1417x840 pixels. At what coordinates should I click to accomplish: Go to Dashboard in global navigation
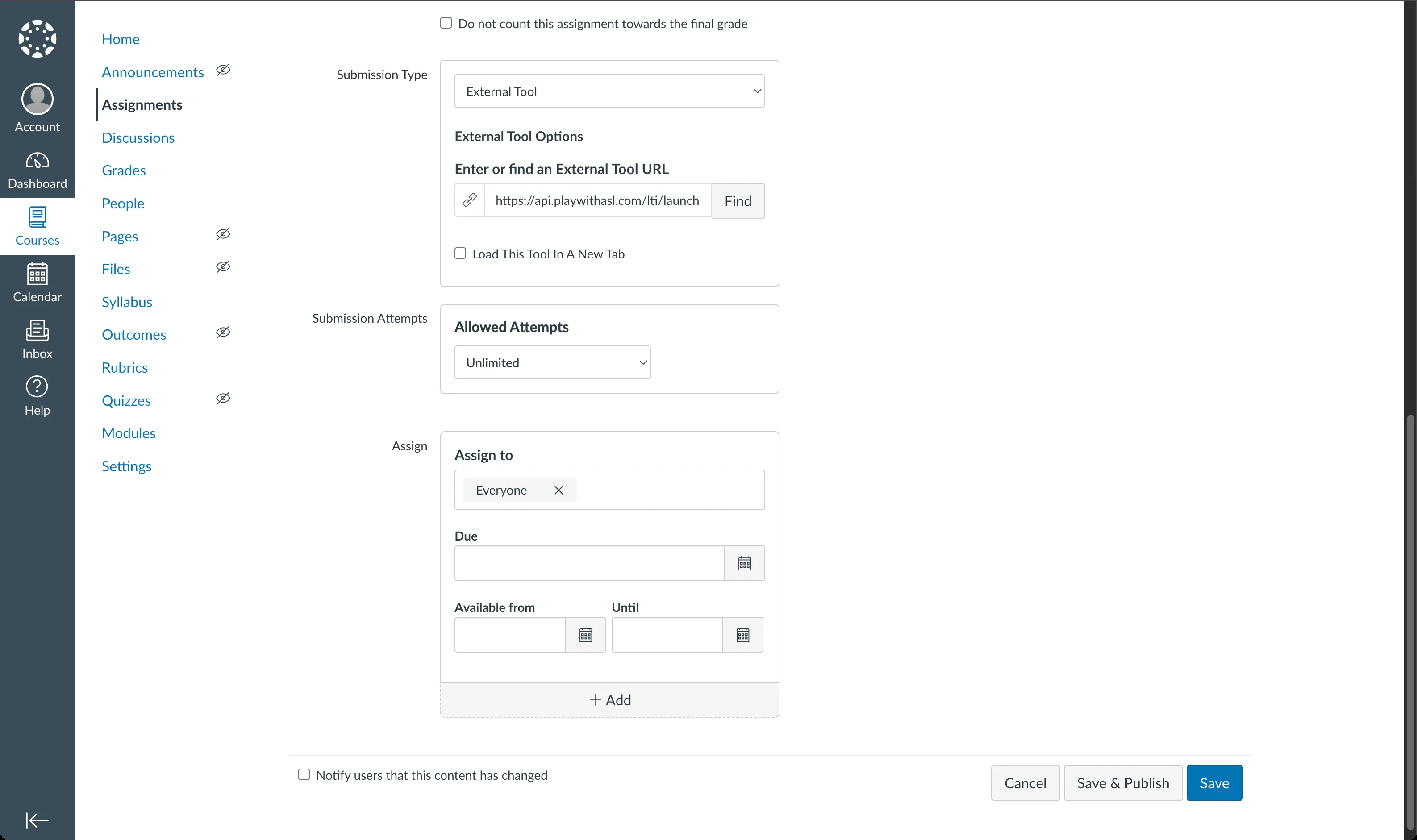(38, 170)
